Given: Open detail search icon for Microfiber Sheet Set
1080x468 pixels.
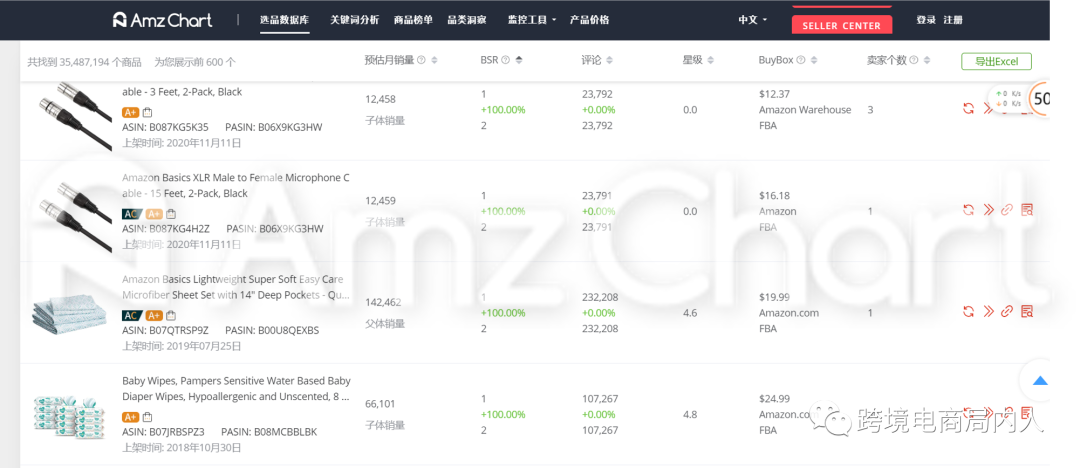Looking at the screenshot, I should click(x=1027, y=312).
